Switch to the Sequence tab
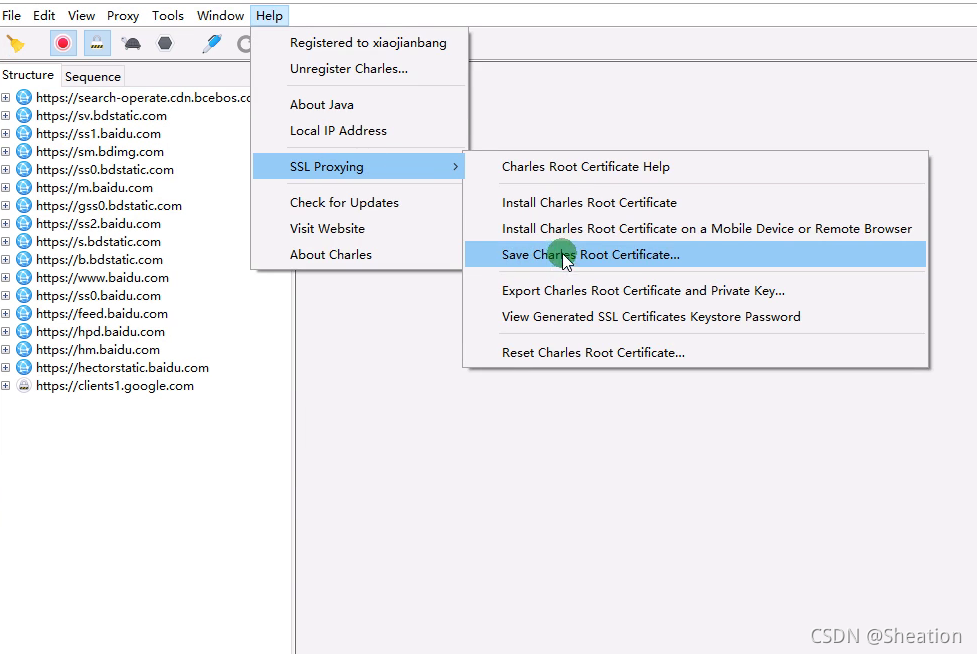Image resolution: width=977 pixels, height=654 pixels. (93, 77)
